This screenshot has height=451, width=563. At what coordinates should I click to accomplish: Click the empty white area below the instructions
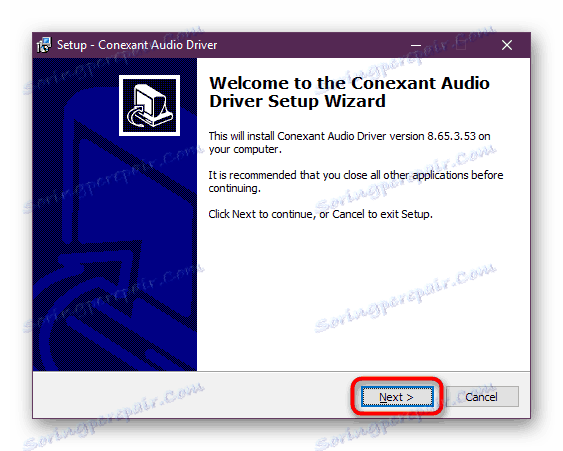coord(363,294)
